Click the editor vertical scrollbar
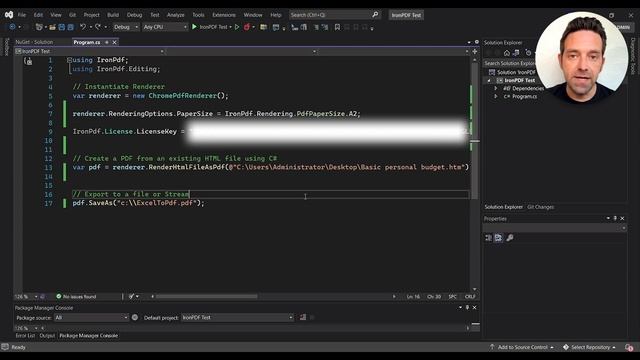Image resolution: width=640 pixels, height=360 pixels. [x=475, y=174]
